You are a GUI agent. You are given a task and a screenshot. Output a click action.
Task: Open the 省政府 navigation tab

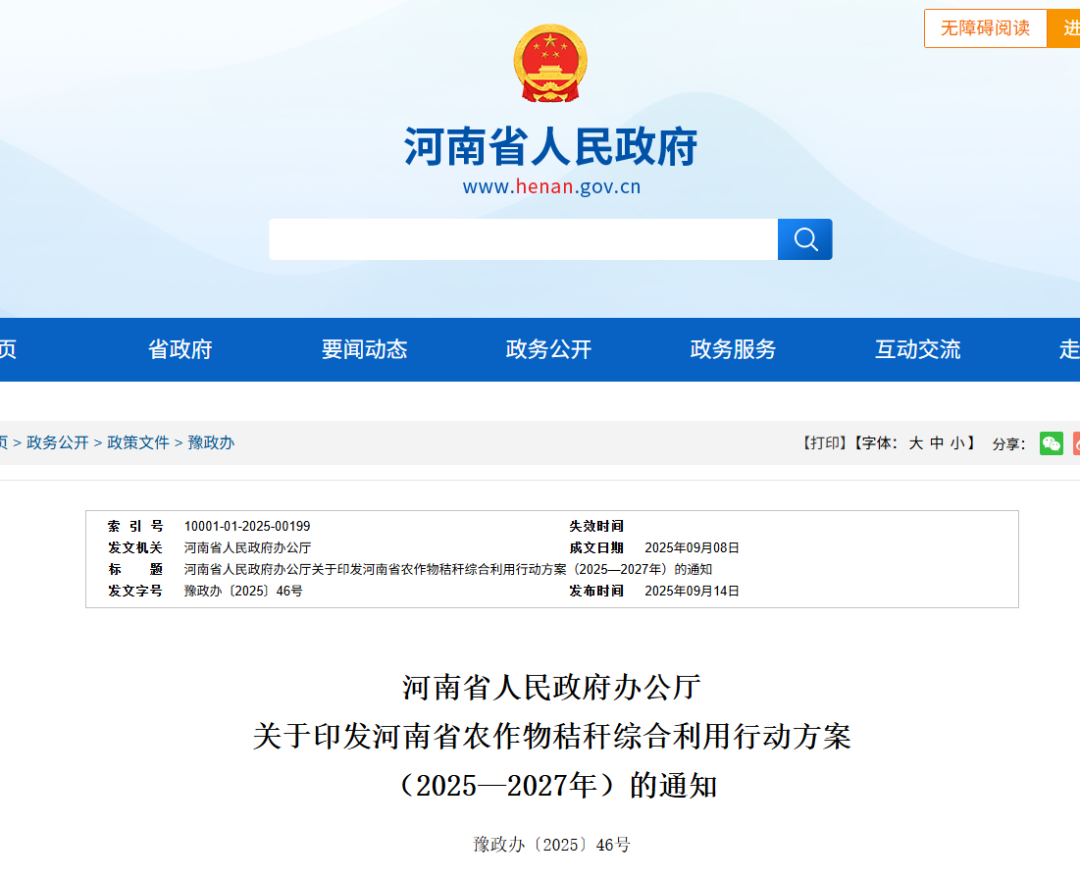pos(180,349)
